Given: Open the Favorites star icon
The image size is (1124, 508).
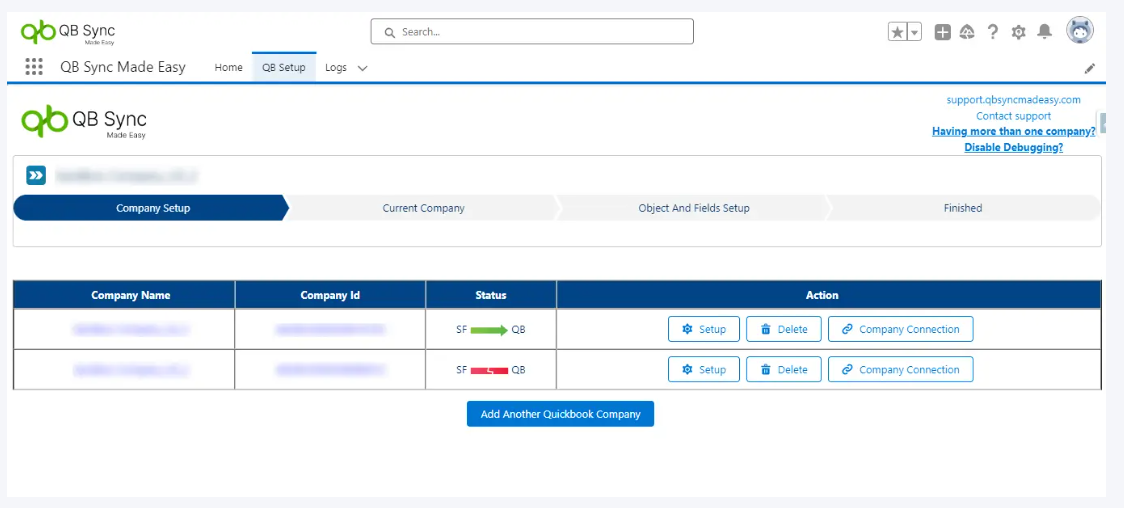Looking at the screenshot, I should click(x=897, y=32).
